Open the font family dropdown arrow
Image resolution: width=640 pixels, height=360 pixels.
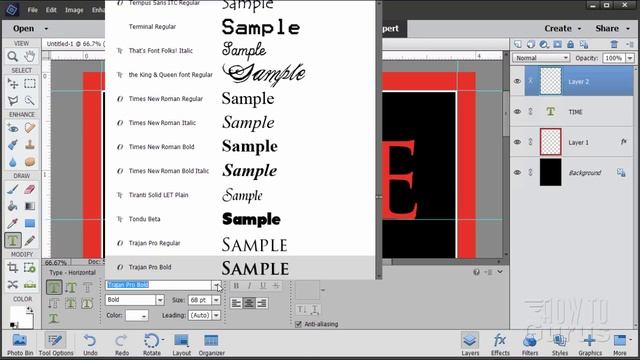point(216,285)
